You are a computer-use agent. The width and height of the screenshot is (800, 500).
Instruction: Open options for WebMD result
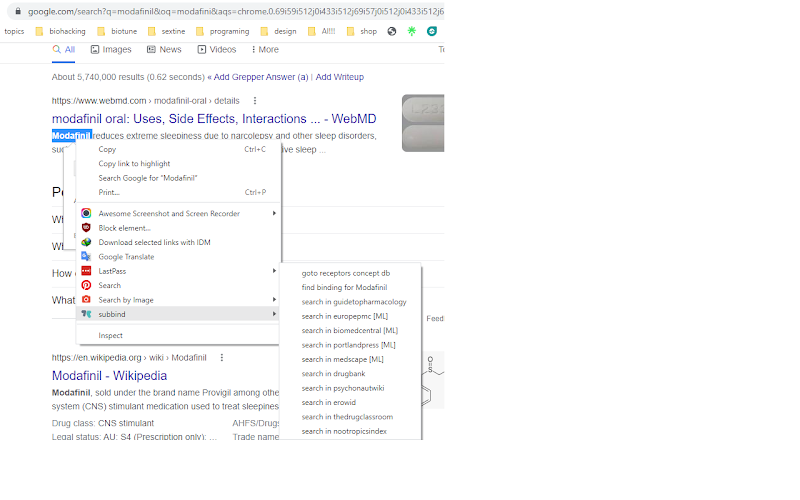coord(255,101)
